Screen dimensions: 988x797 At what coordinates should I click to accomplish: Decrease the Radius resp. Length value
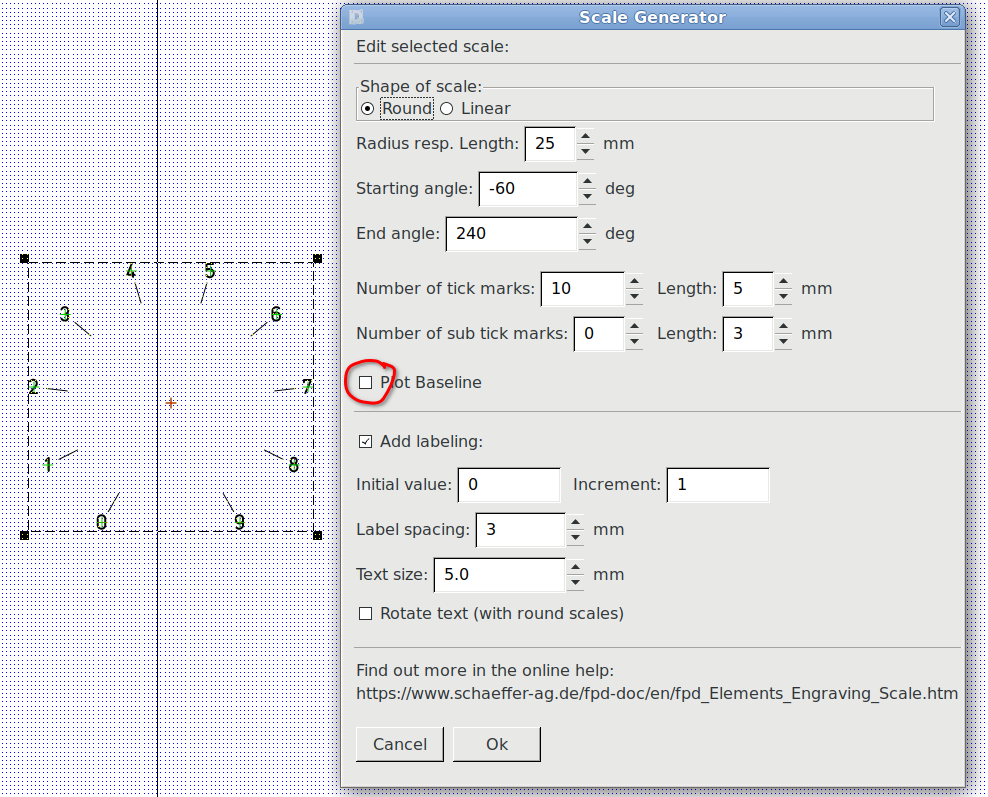pos(585,151)
